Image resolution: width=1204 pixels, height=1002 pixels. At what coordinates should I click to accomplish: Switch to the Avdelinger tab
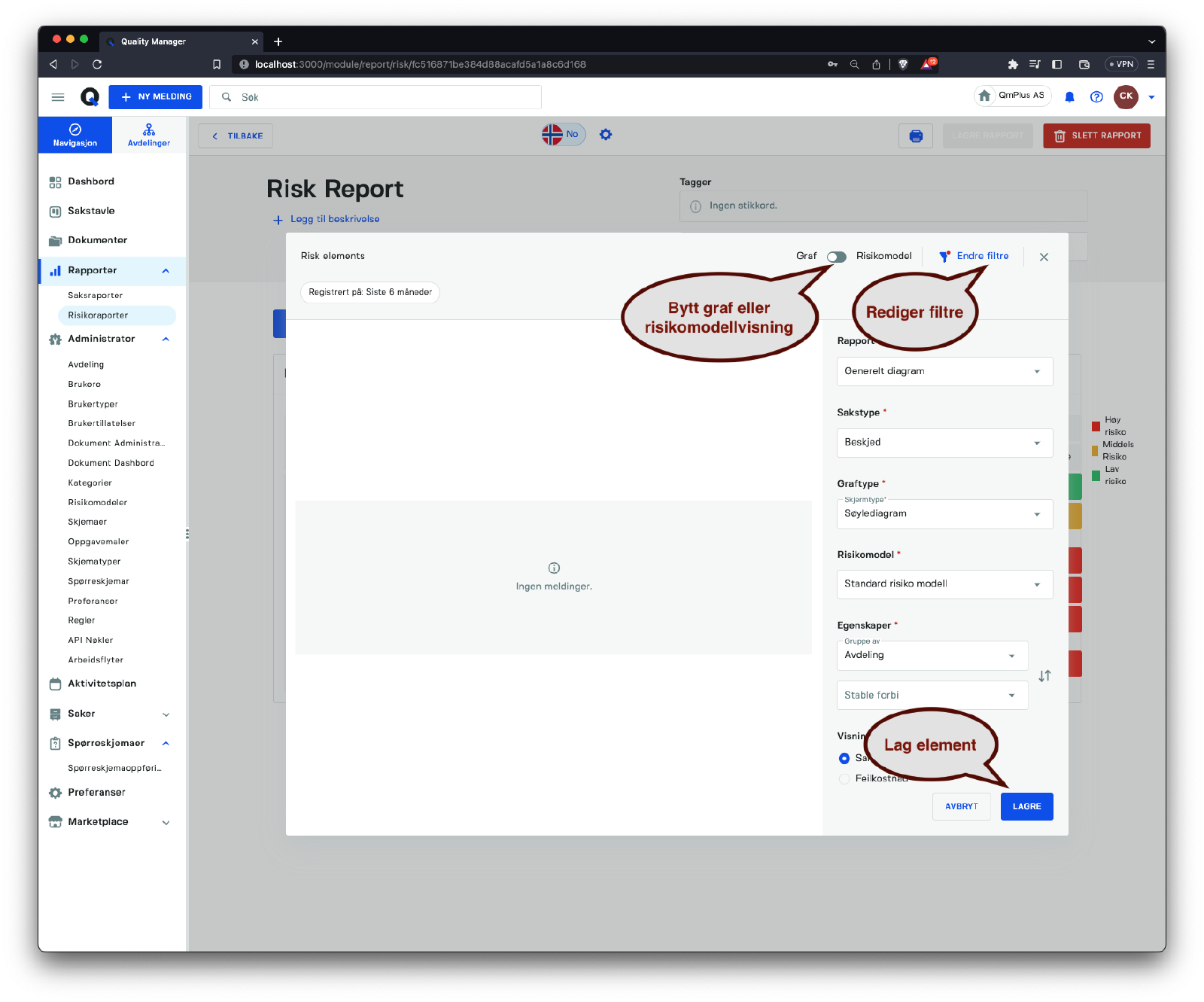coord(149,135)
